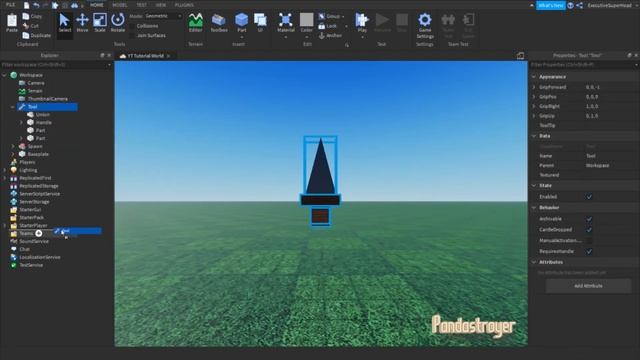
Task: Select ServerScriptService in Explorer
Action: pos(40,194)
